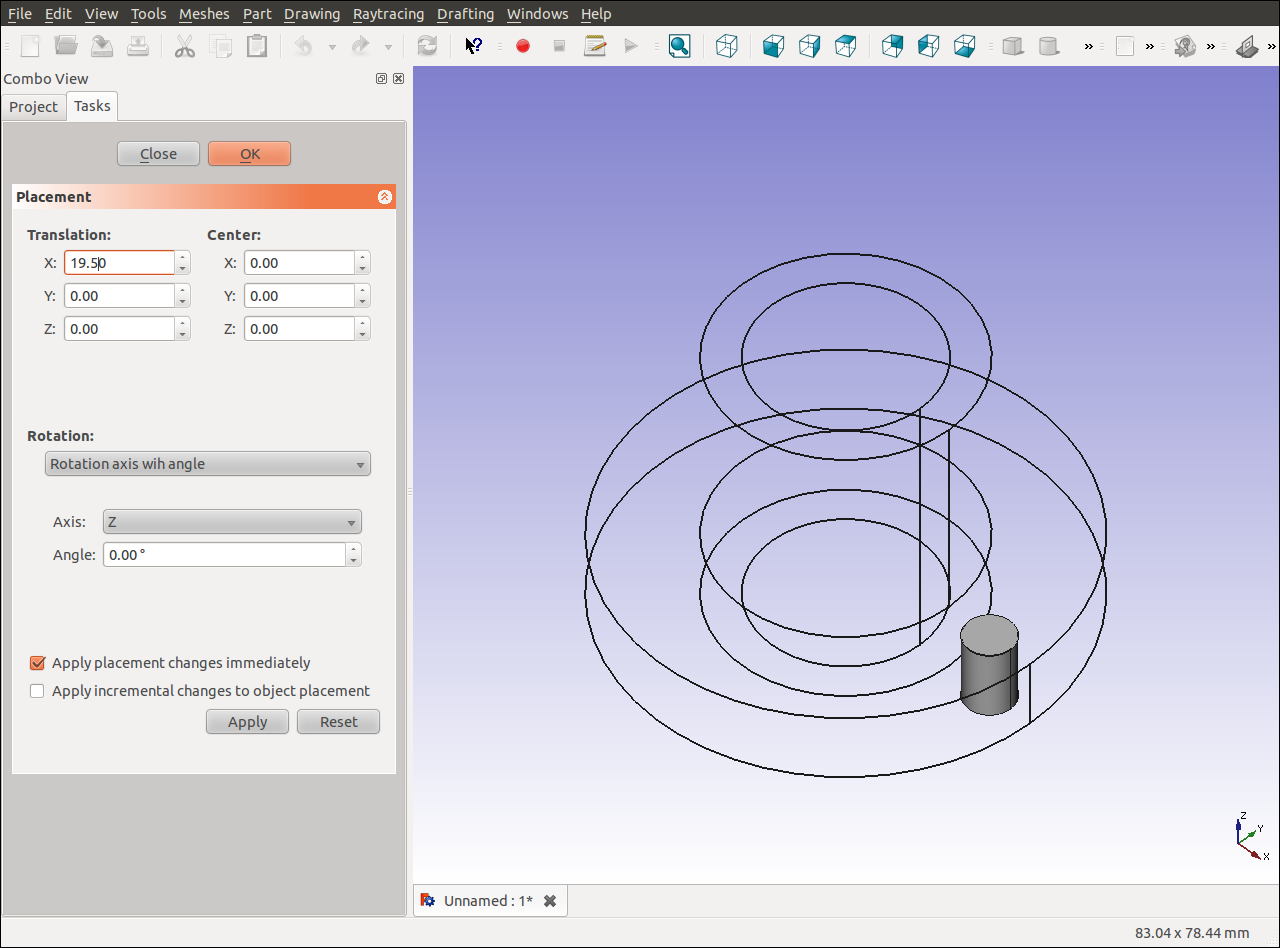Increase Translation X with the up stepper
Image resolution: width=1280 pixels, height=948 pixels.
coord(182,257)
